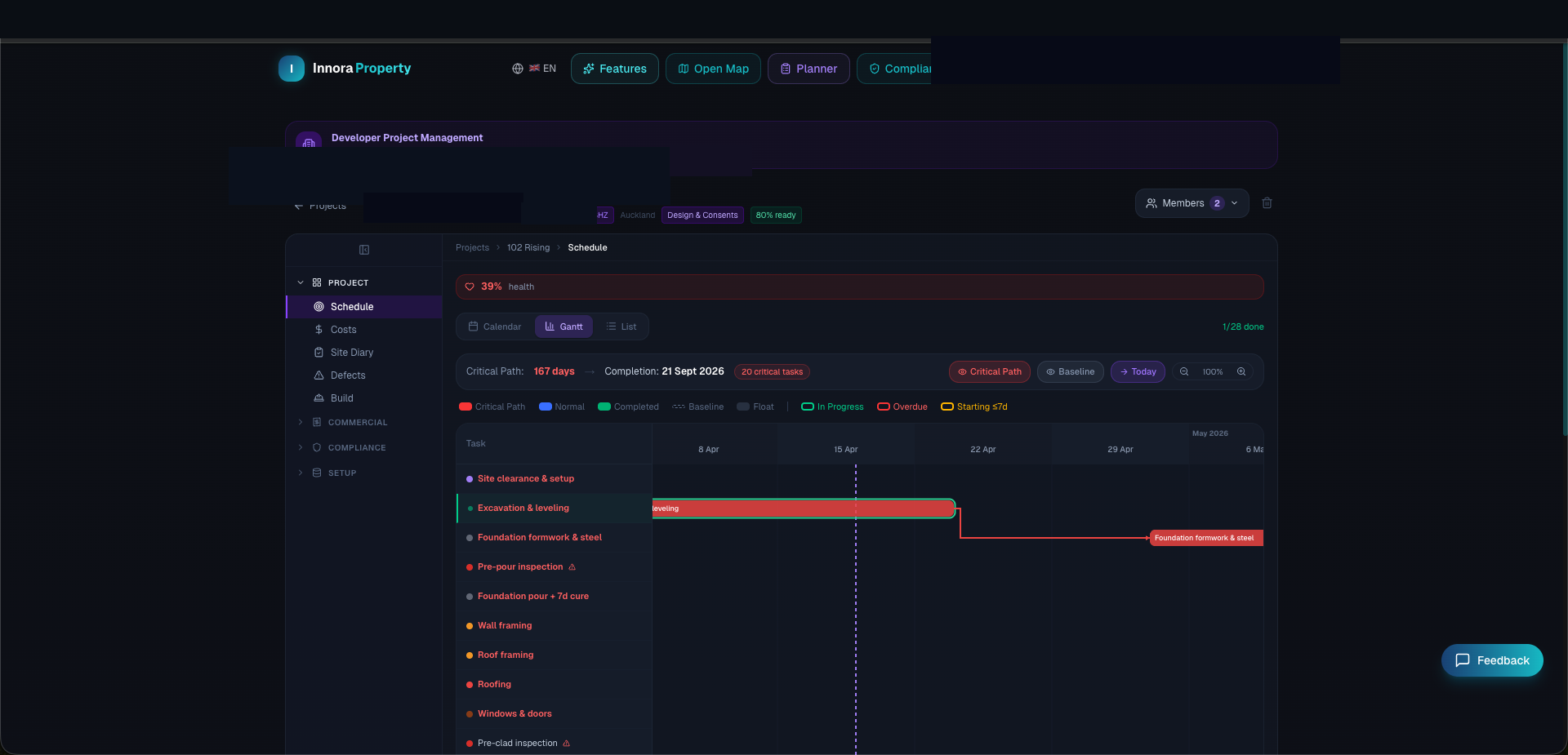Switch to Gantt view tab
The height and width of the screenshot is (755, 1568).
click(x=563, y=326)
